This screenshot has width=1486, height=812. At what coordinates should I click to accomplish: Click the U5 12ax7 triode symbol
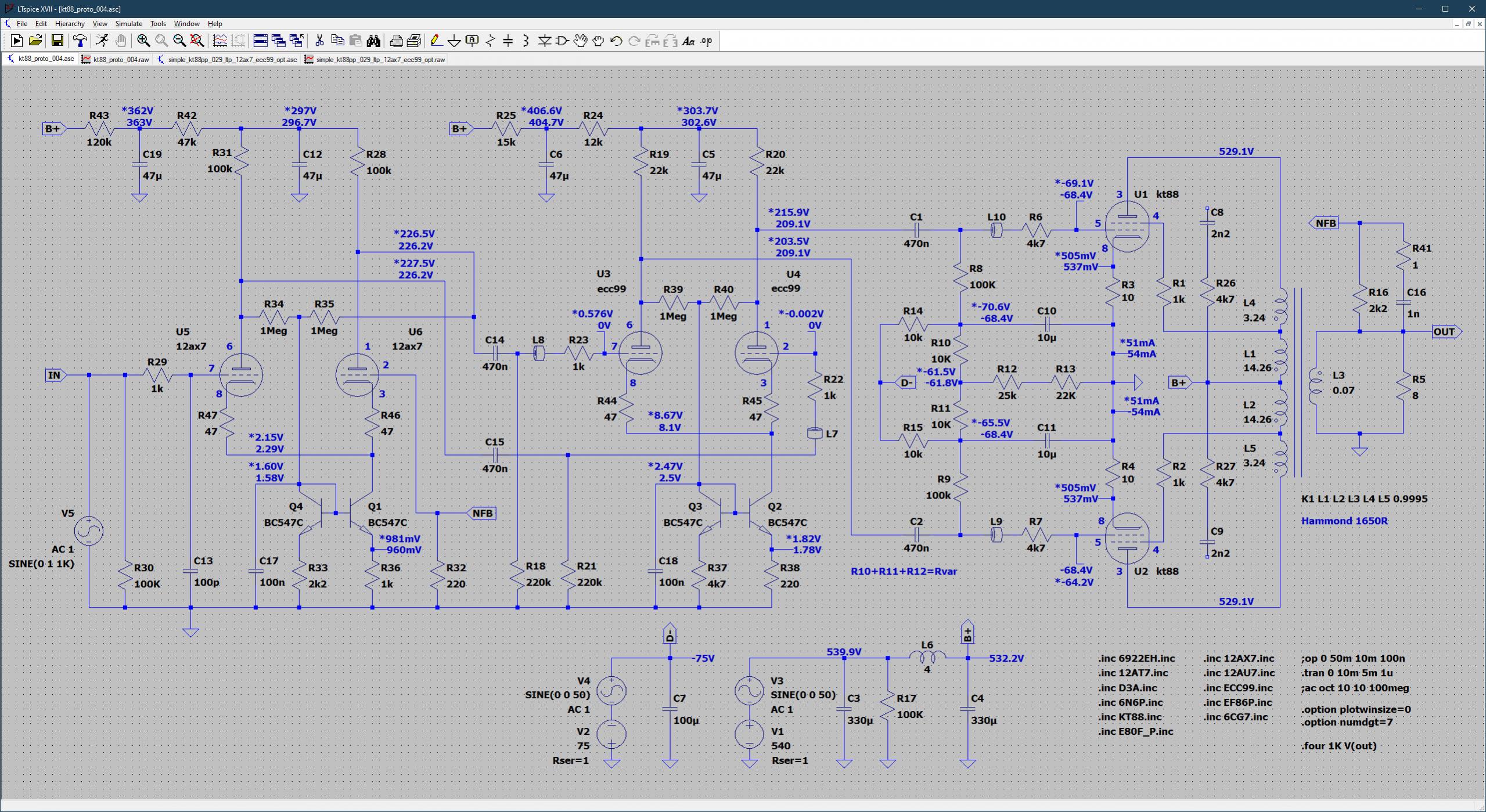pyautogui.click(x=241, y=374)
